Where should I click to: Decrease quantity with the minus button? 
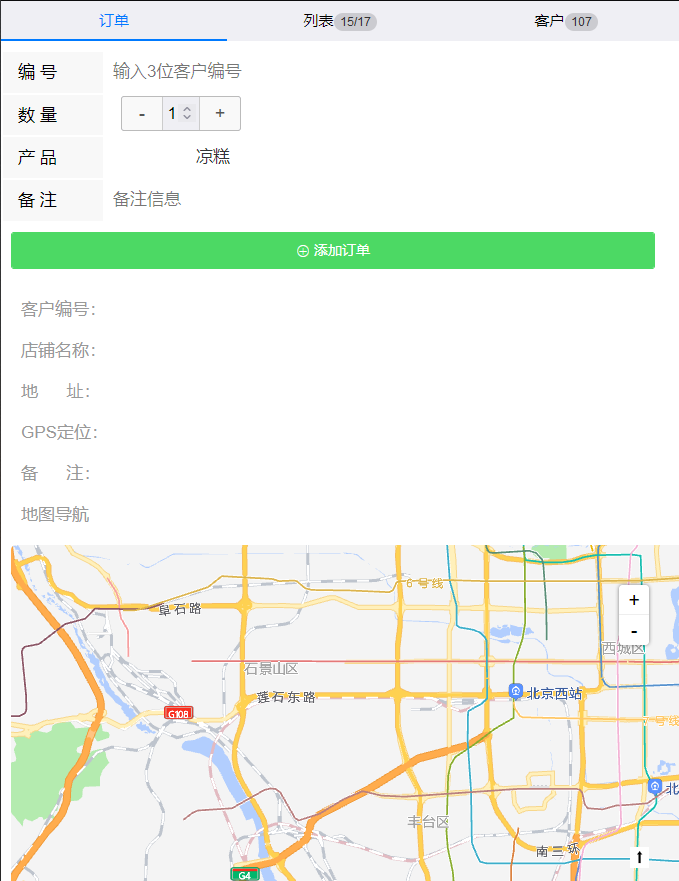[142, 114]
